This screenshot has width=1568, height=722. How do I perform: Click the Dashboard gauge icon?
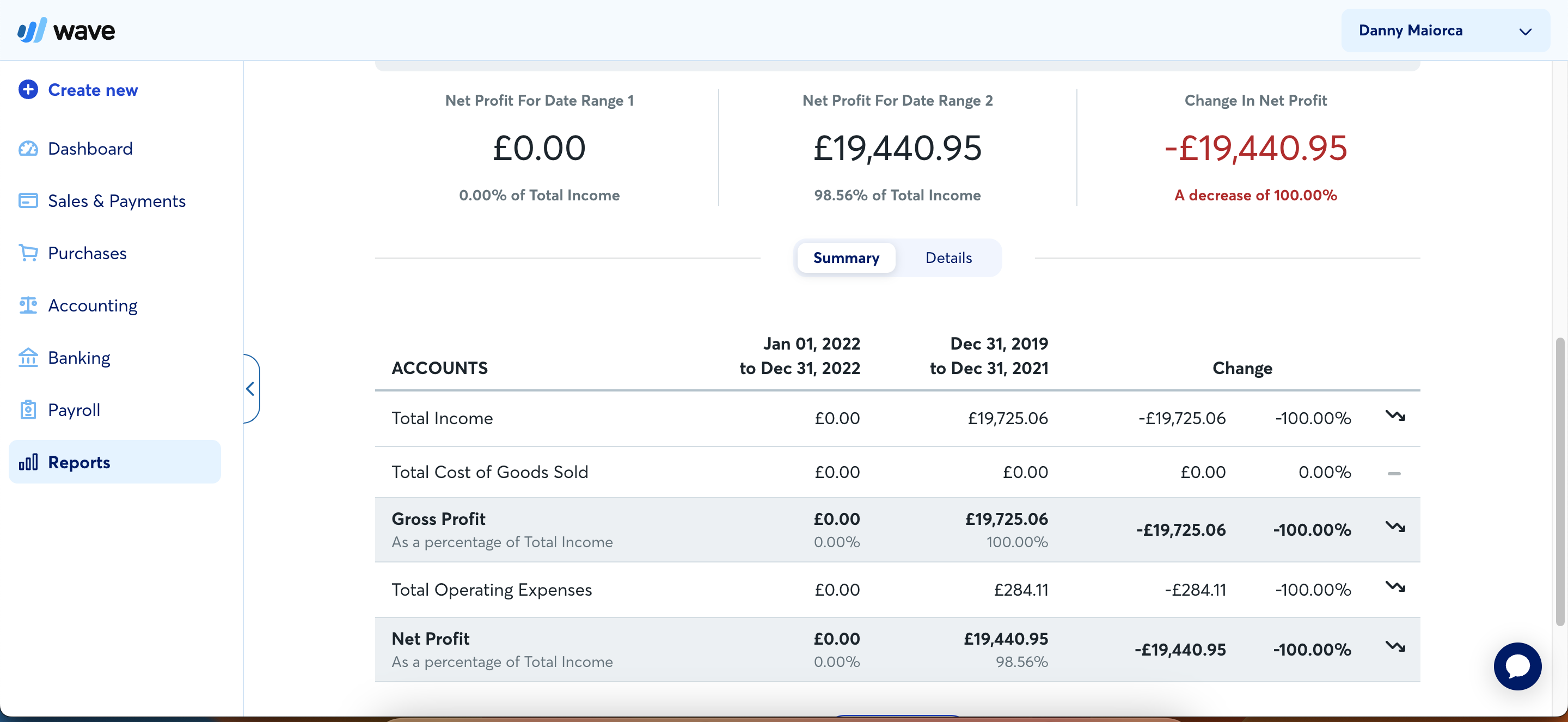pyautogui.click(x=28, y=149)
